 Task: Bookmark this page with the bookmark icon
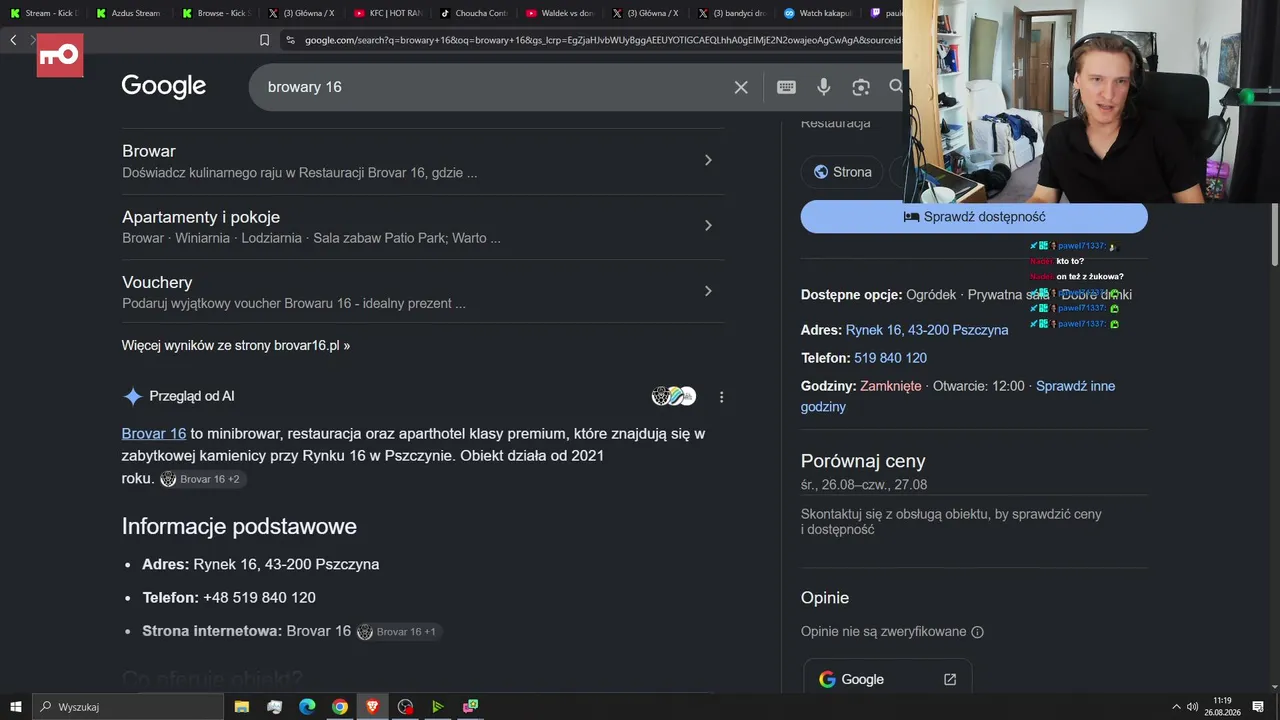click(x=264, y=40)
